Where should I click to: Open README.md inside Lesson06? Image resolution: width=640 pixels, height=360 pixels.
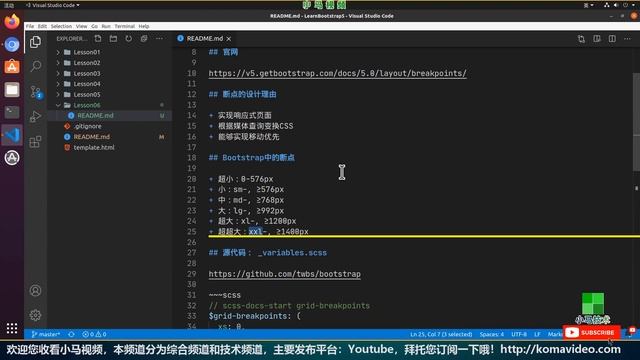(95, 116)
